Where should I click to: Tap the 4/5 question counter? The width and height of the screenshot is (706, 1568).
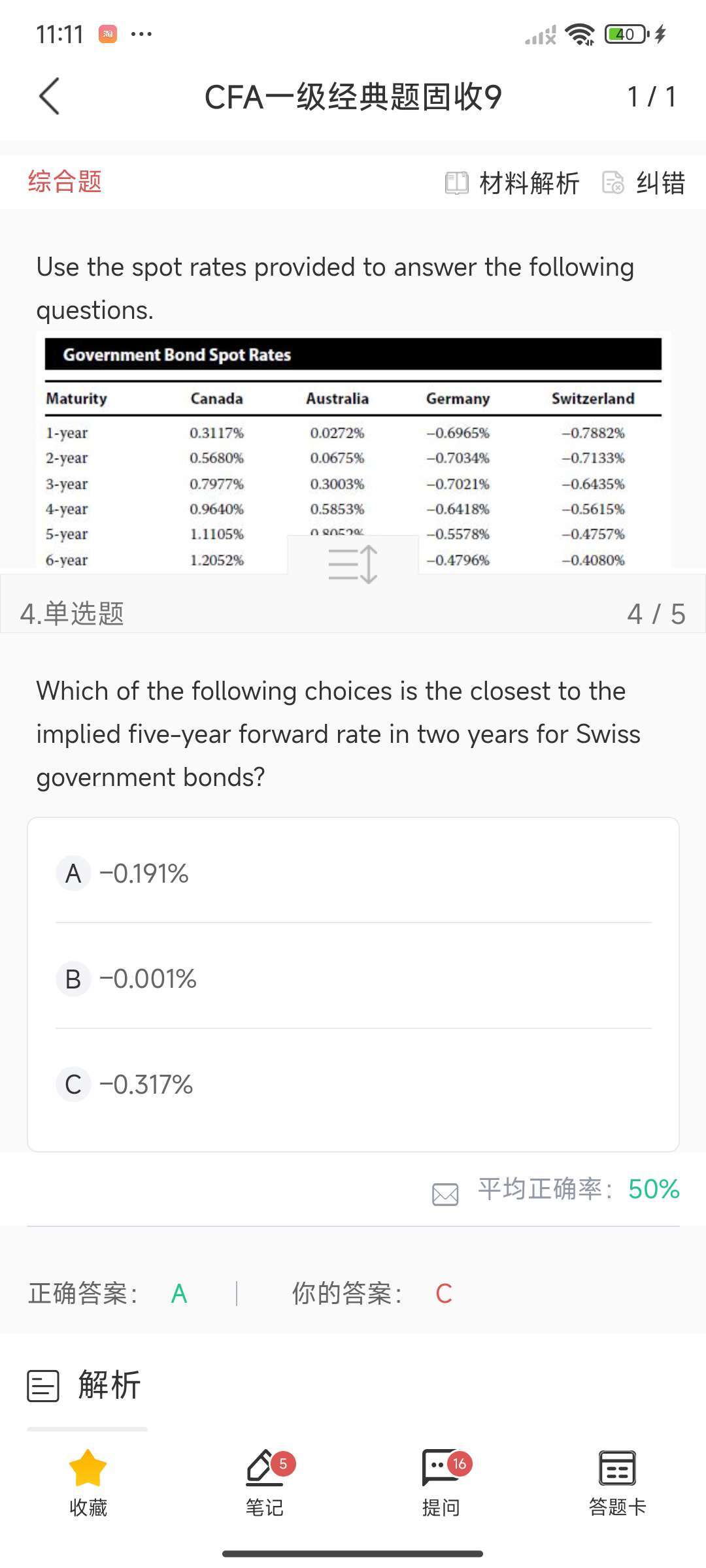(656, 614)
